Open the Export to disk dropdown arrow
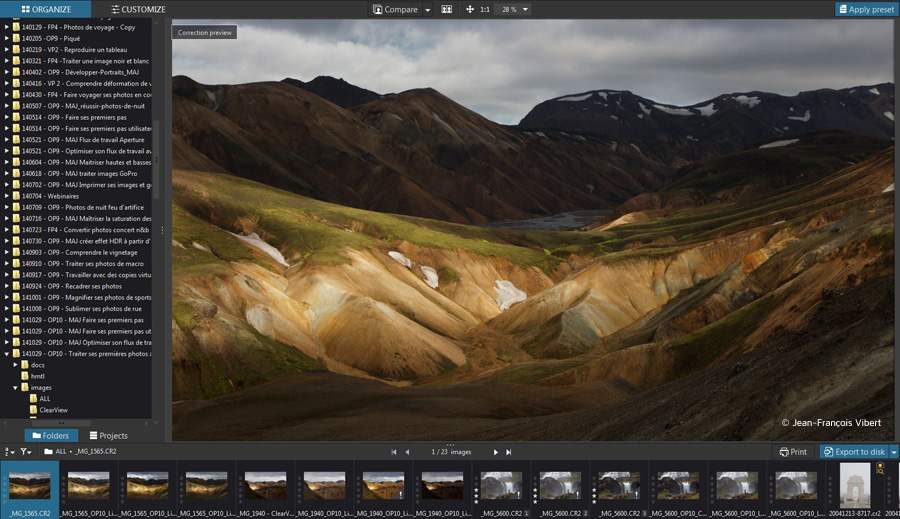 click(x=893, y=452)
